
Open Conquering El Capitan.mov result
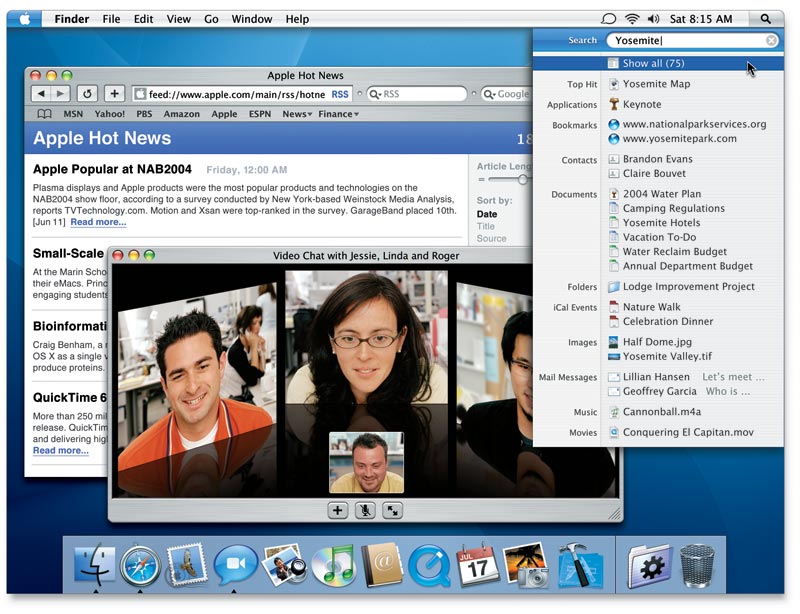(688, 432)
